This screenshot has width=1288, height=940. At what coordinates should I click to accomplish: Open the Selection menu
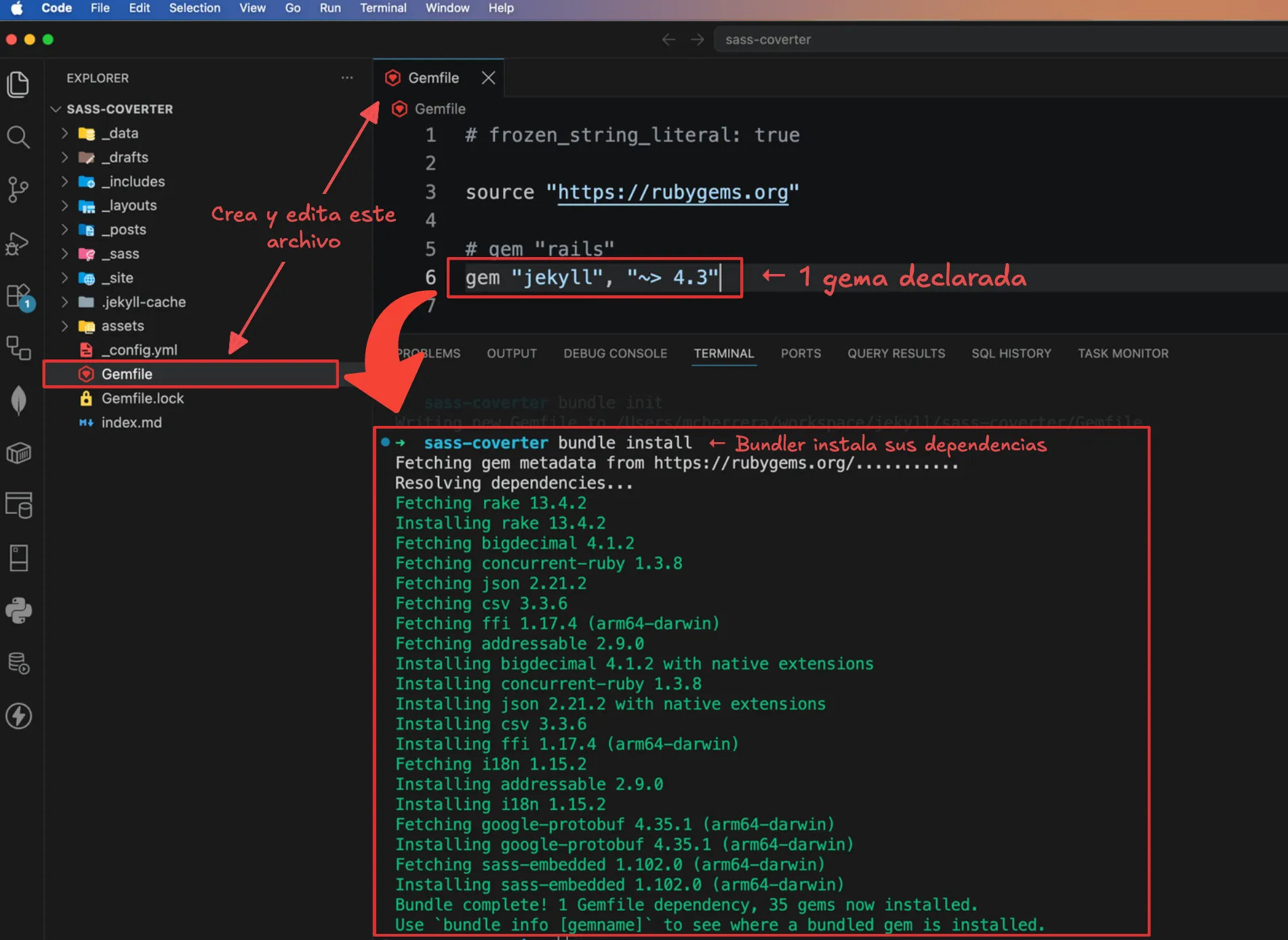195,8
